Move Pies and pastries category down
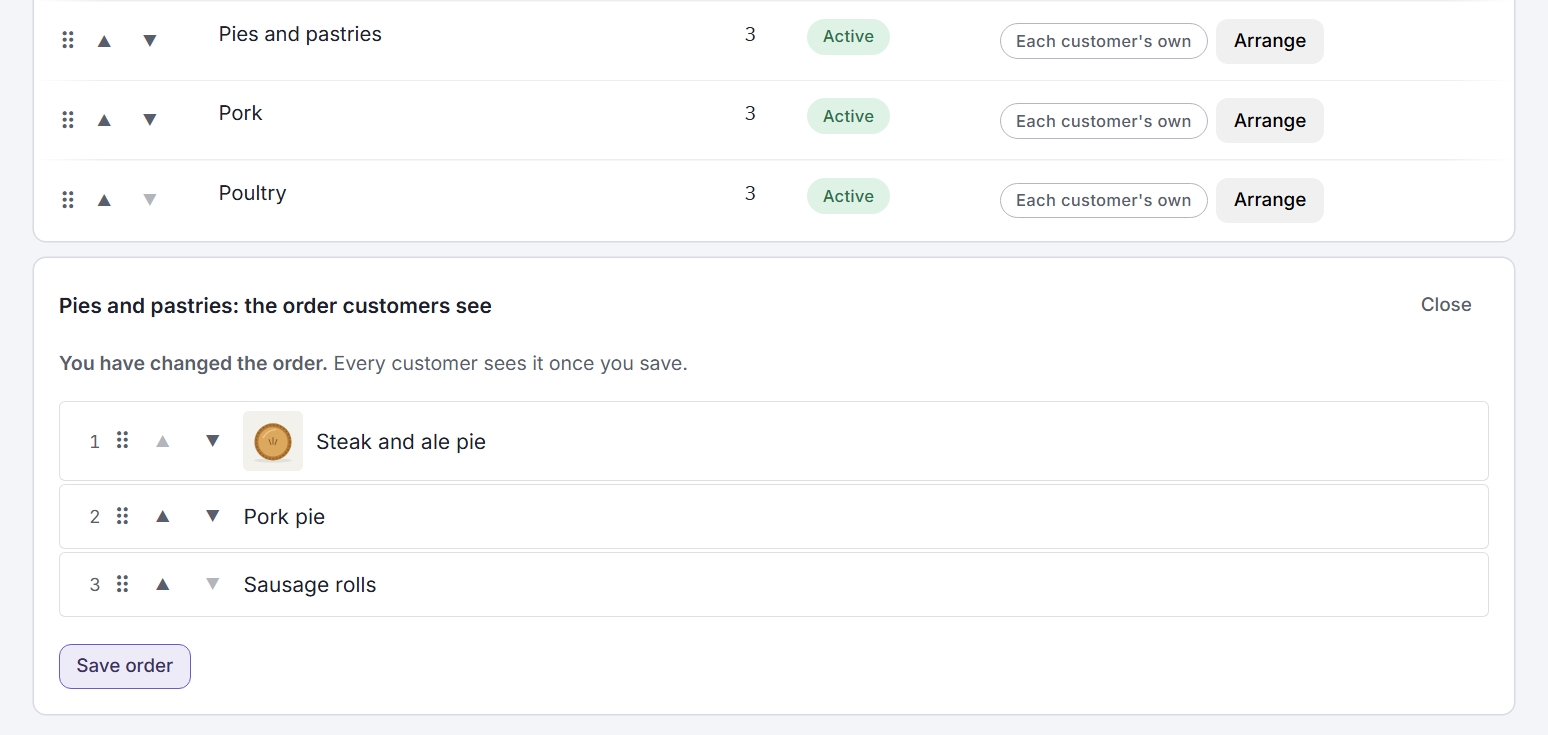 [x=150, y=41]
